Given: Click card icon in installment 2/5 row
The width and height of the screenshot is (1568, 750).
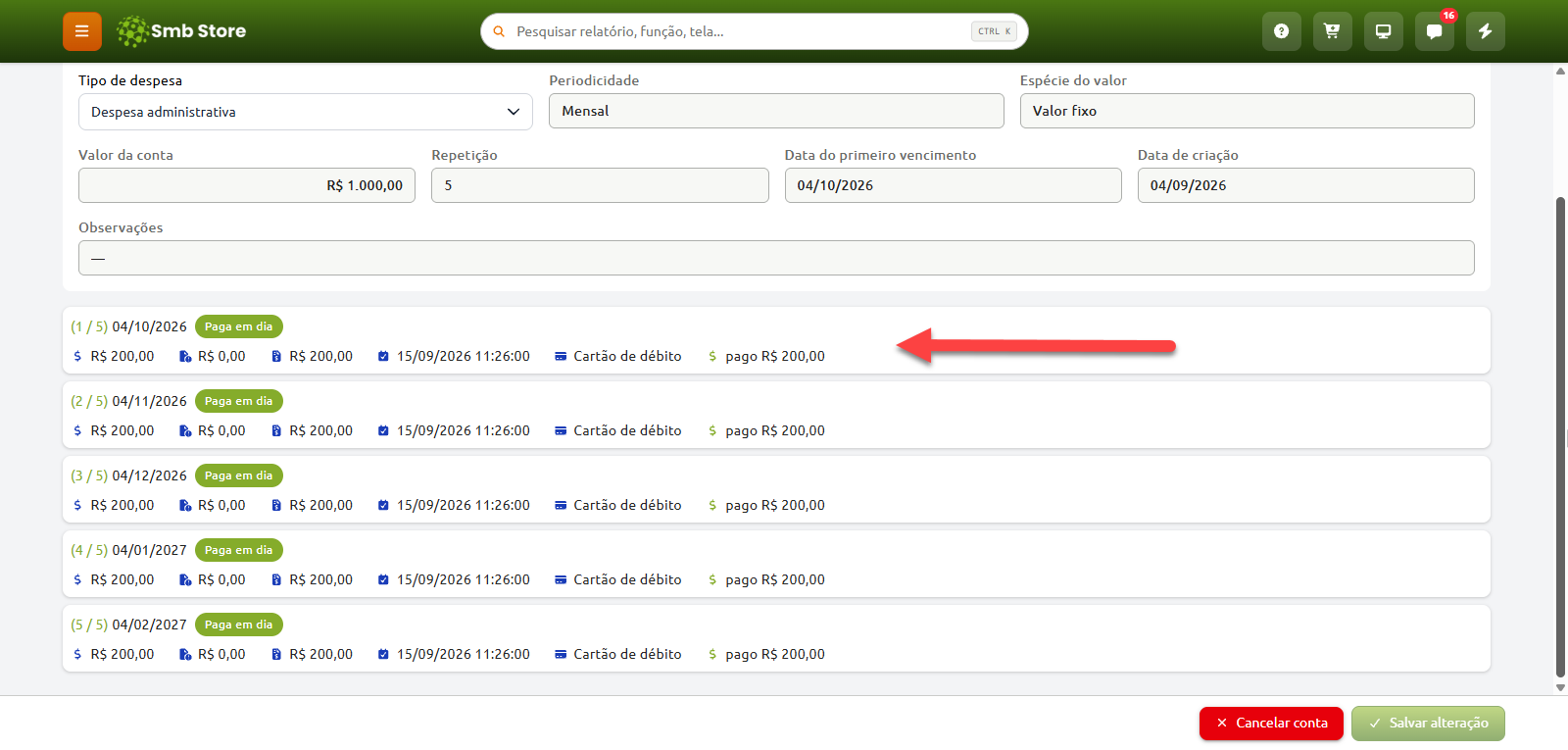Looking at the screenshot, I should click(x=561, y=430).
